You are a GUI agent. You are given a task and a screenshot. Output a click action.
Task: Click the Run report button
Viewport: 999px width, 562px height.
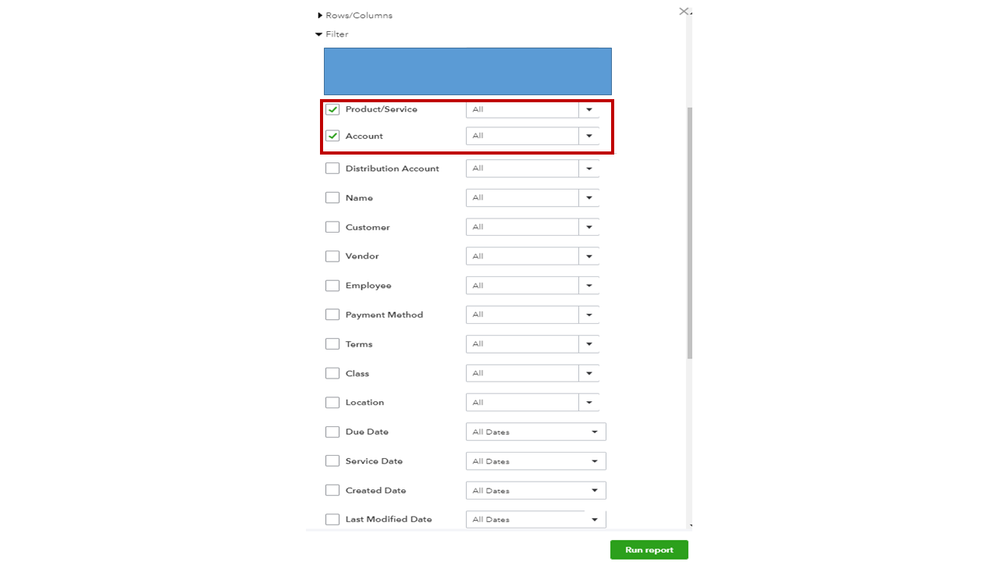[x=649, y=550]
